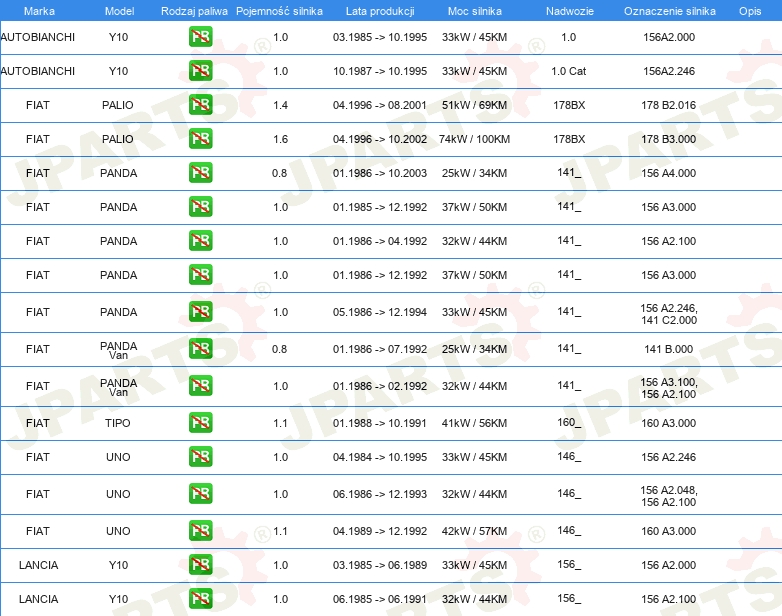
Task: Click the fuel icon in the Uno 1.1 row
Action: 200,530
